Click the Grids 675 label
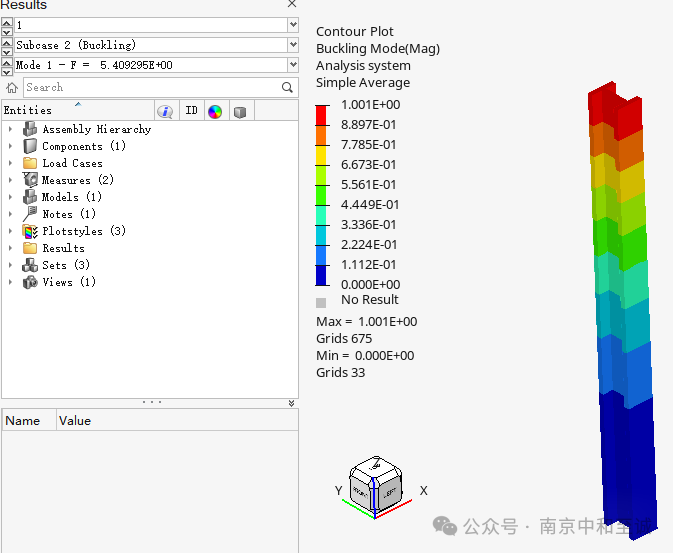Screen dimensions: 673x553 point(344,339)
